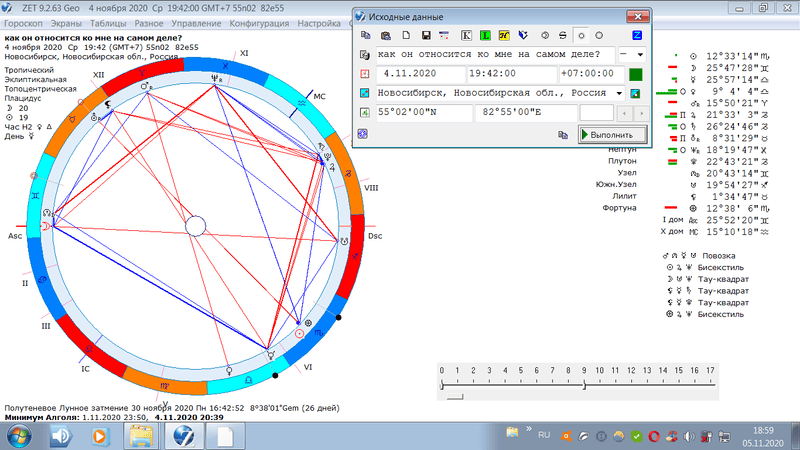Viewport: 800px width, 450px height.
Task: Click the new blank document icon
Action: click(406, 36)
